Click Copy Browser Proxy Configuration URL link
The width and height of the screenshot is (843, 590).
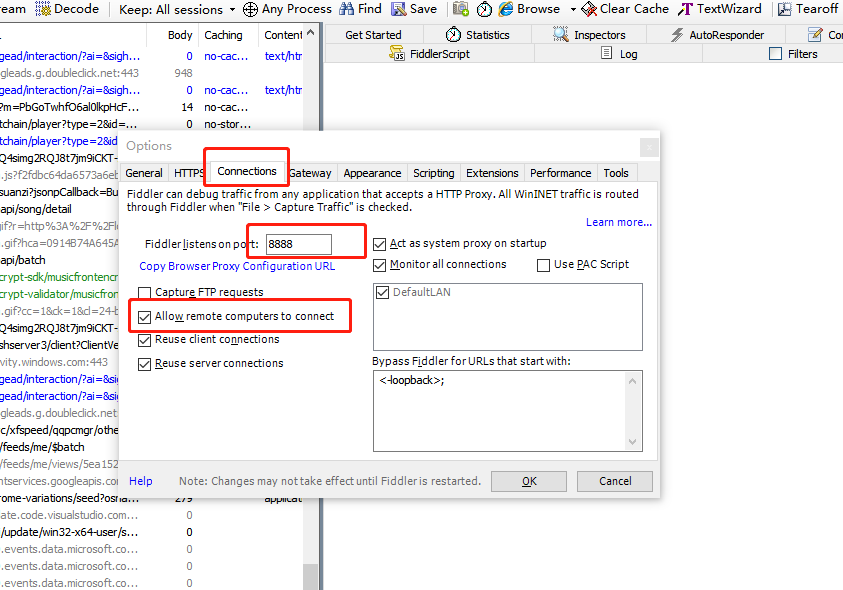237,266
